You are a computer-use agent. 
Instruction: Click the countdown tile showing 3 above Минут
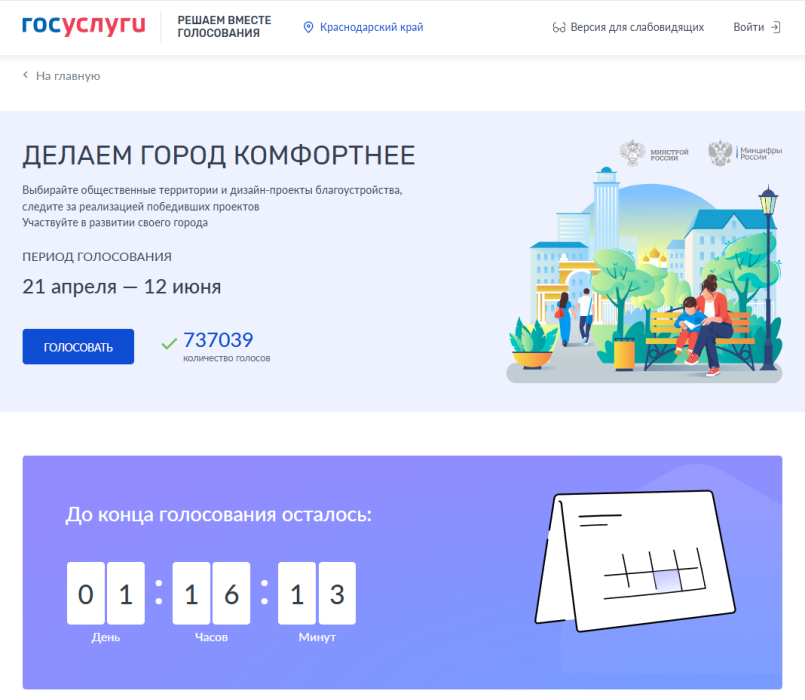[337, 593]
